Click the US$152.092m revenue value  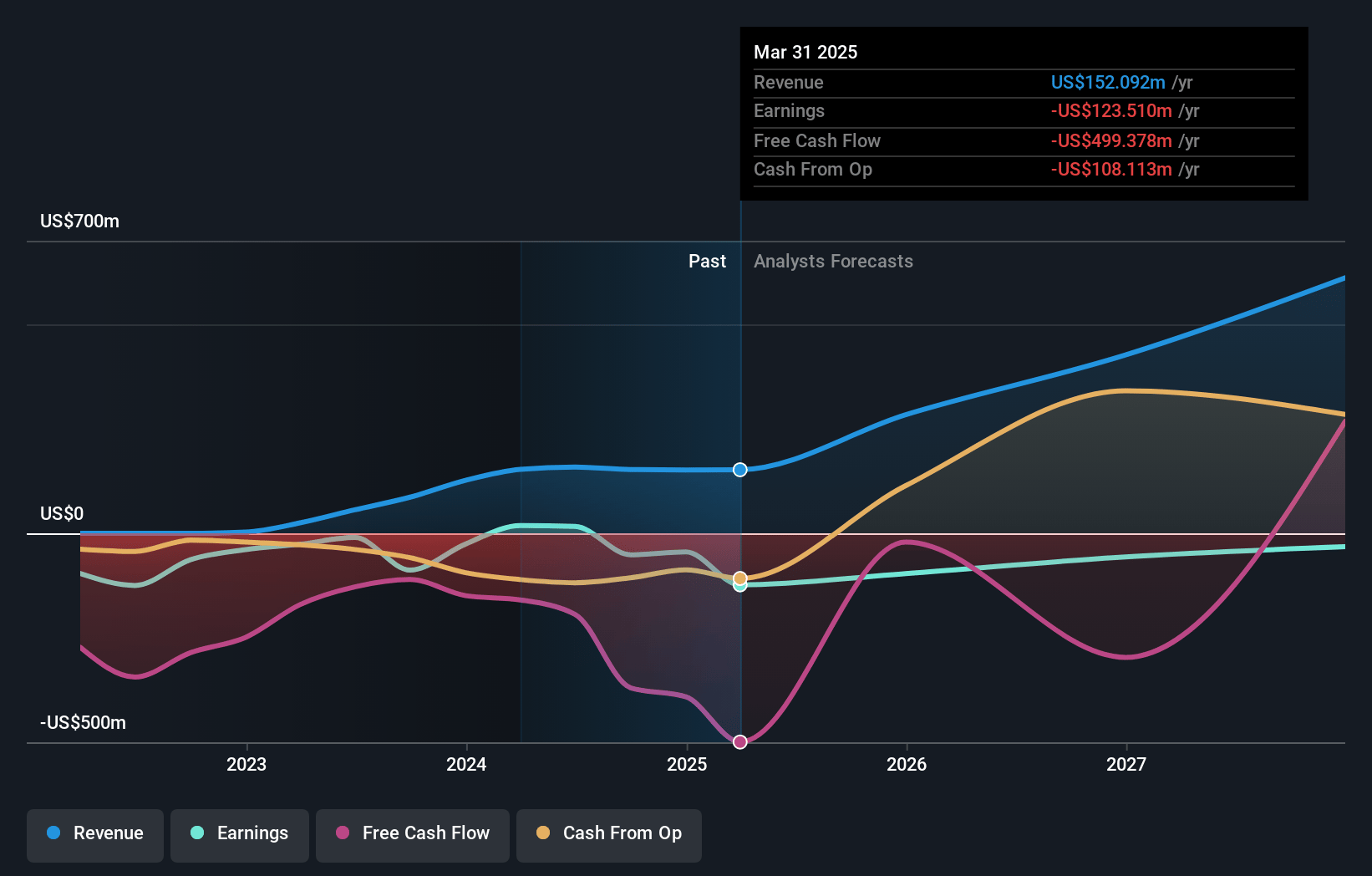(x=1108, y=82)
